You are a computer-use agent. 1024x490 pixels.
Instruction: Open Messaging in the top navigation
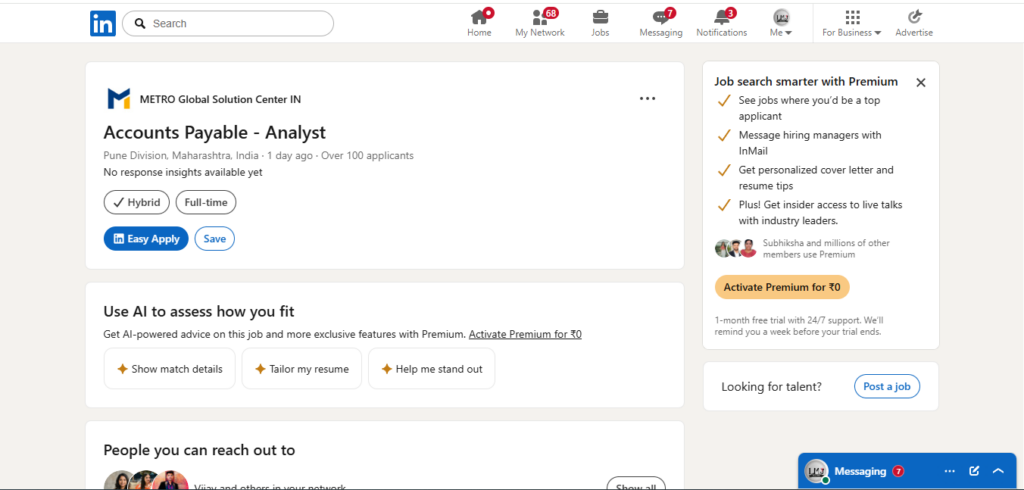tap(661, 23)
